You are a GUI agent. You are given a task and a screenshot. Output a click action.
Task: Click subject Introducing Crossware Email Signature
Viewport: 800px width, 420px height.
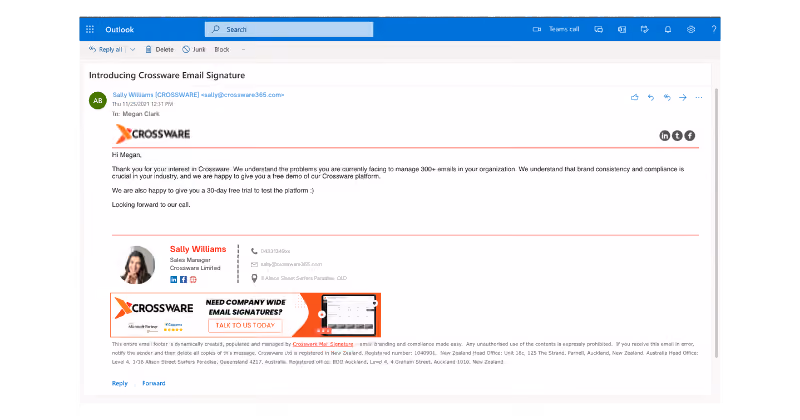167,75
